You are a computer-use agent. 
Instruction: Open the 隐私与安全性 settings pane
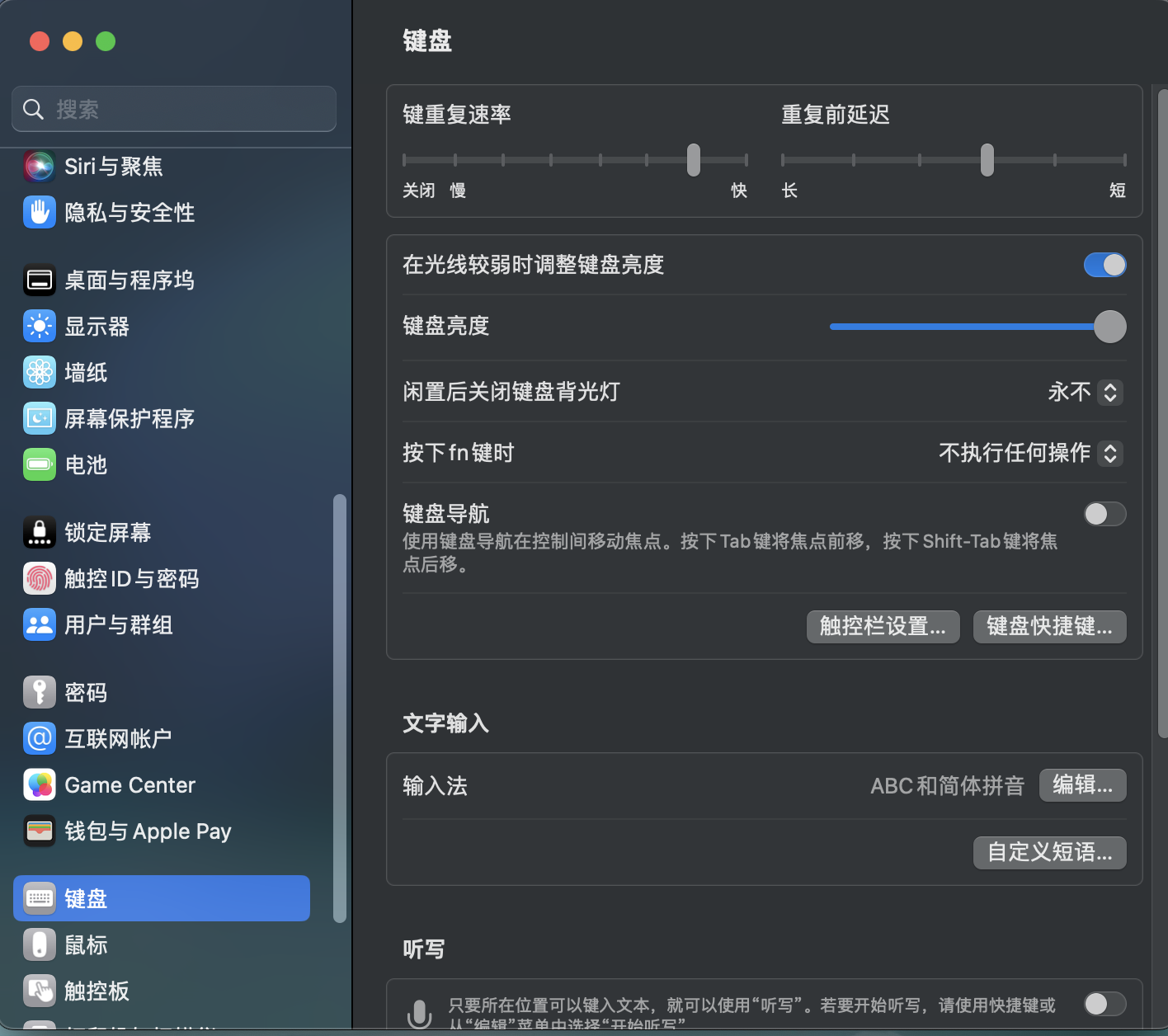pos(162,213)
